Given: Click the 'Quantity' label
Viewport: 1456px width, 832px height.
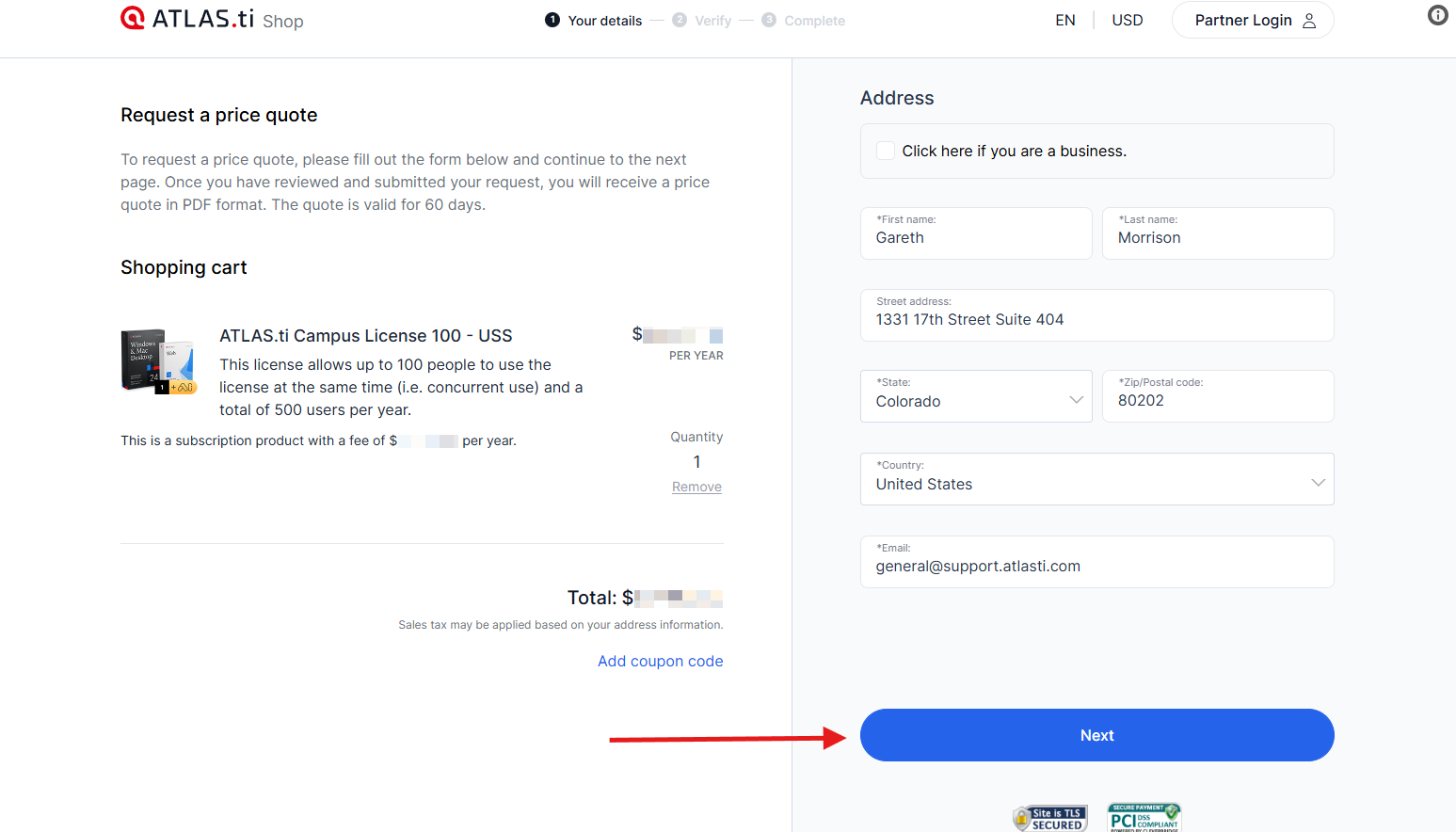Looking at the screenshot, I should (696, 437).
